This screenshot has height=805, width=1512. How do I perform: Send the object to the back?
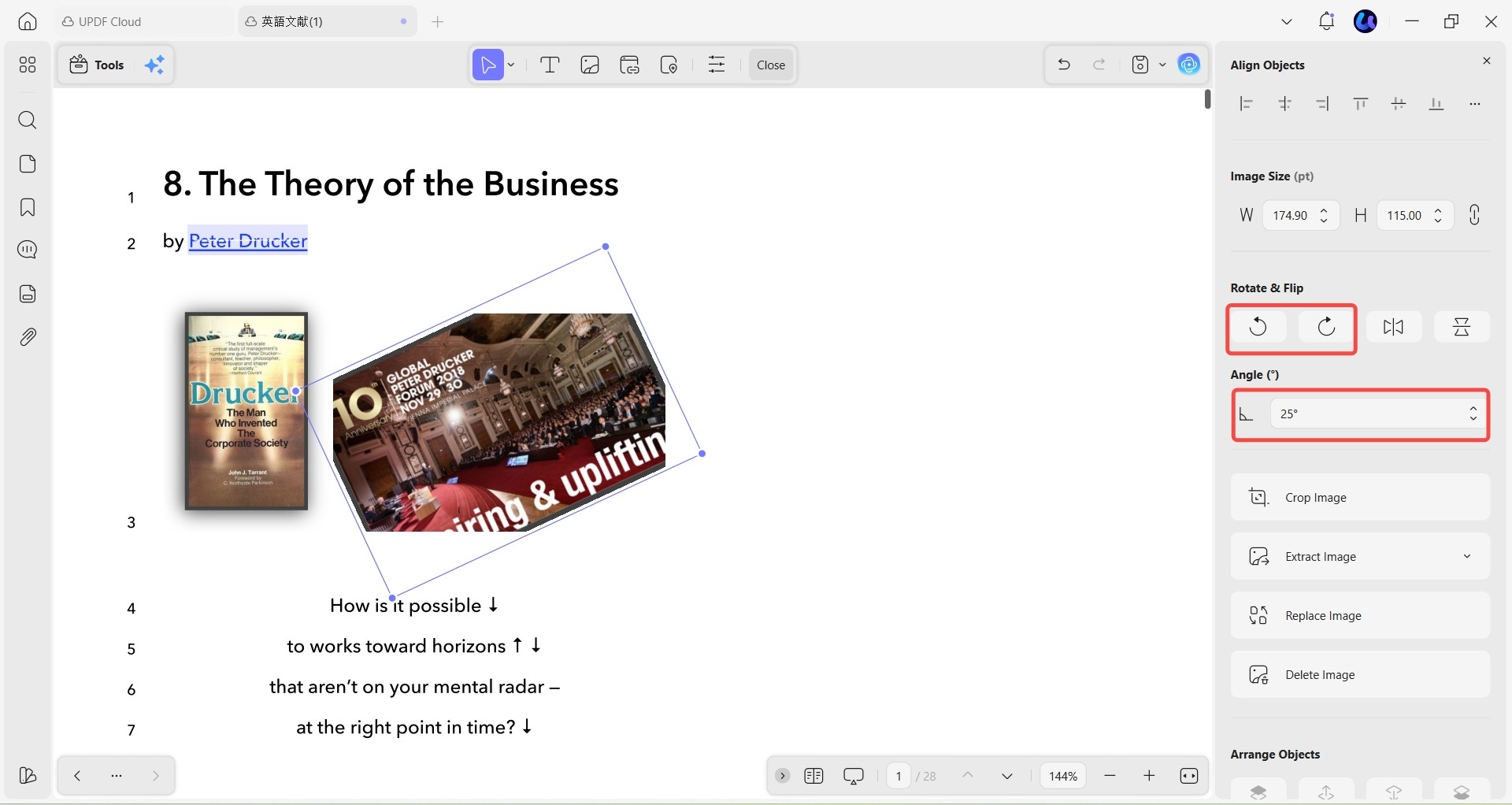pyautogui.click(x=1462, y=792)
